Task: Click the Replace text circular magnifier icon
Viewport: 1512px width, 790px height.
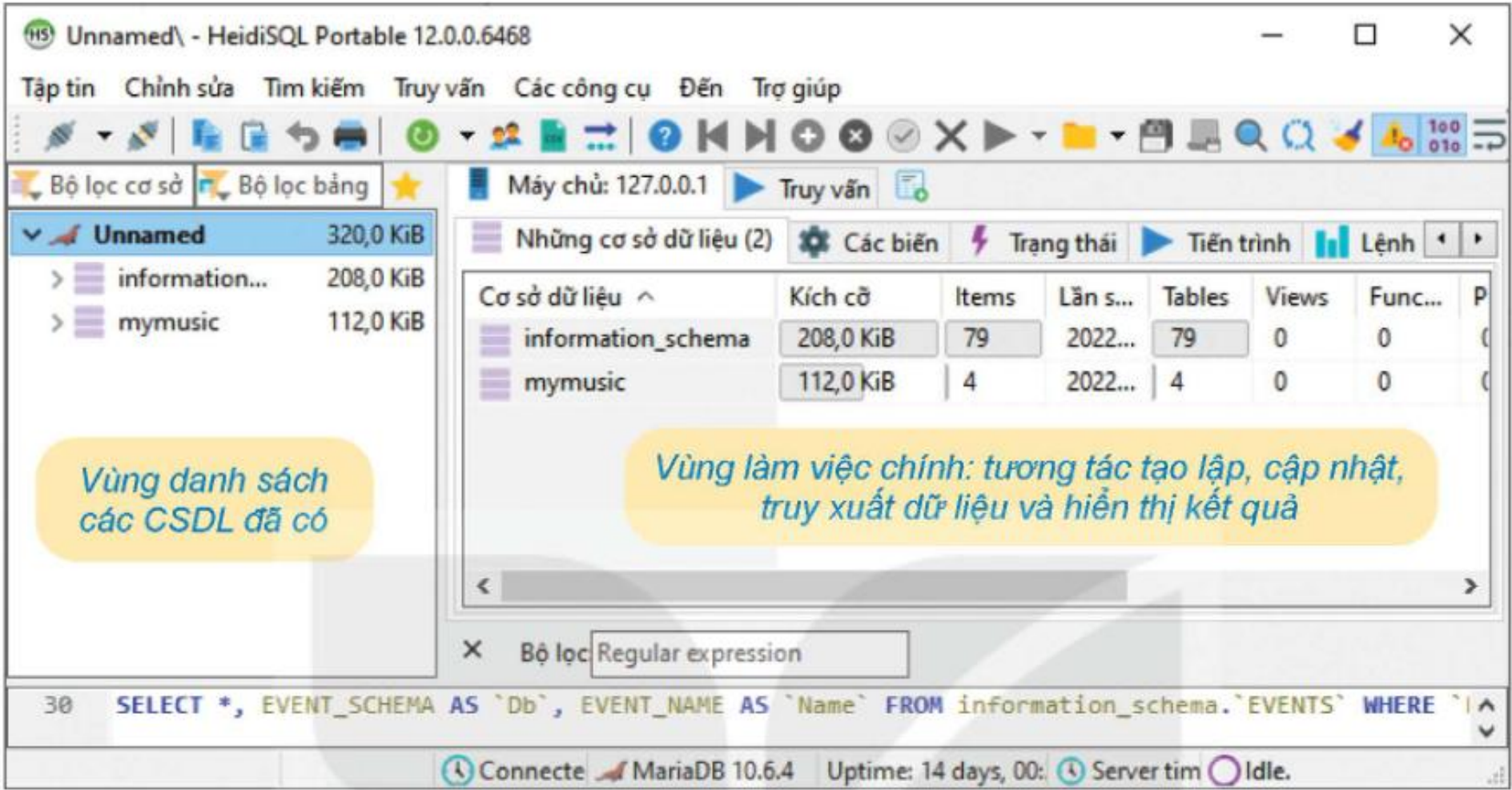Action: pyautogui.click(x=1298, y=136)
